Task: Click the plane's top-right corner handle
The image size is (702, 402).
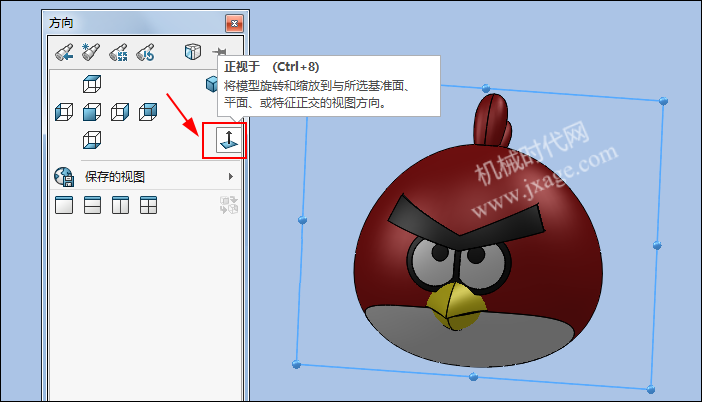Action: pyautogui.click(x=663, y=101)
